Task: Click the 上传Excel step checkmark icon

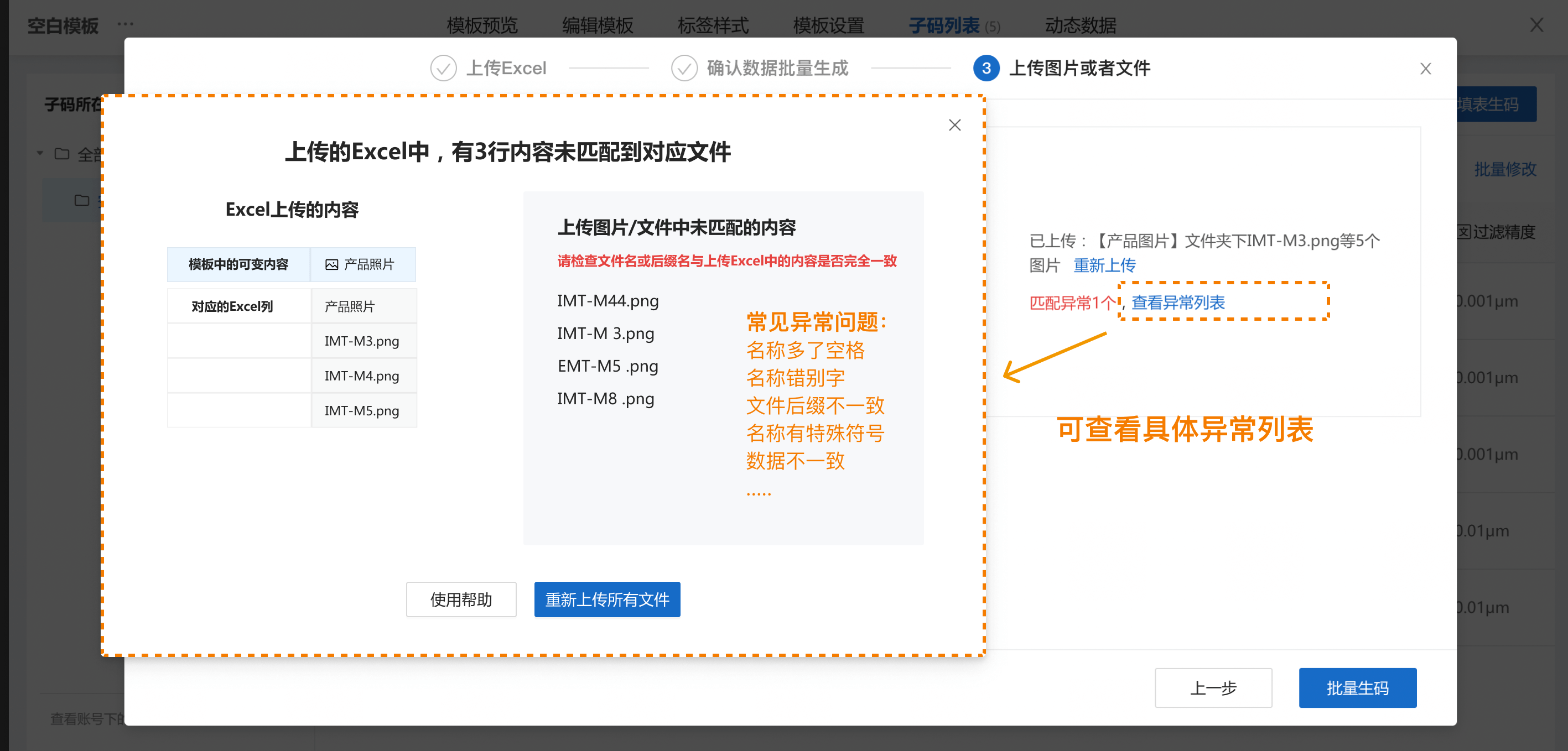Action: click(443, 68)
